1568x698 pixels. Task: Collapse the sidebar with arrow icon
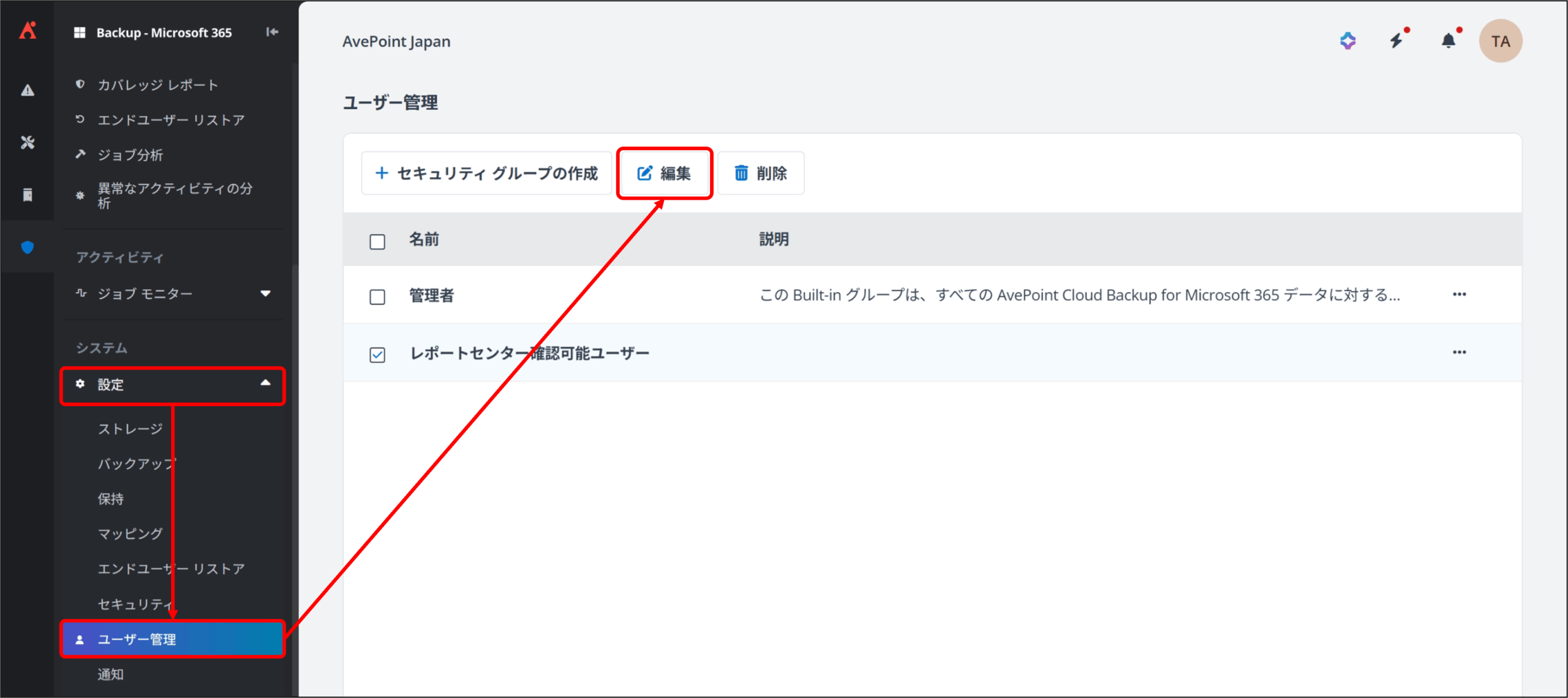coord(272,32)
